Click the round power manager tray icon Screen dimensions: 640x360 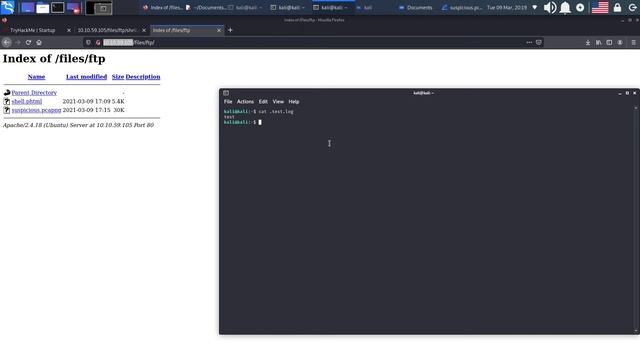click(x=580, y=7)
